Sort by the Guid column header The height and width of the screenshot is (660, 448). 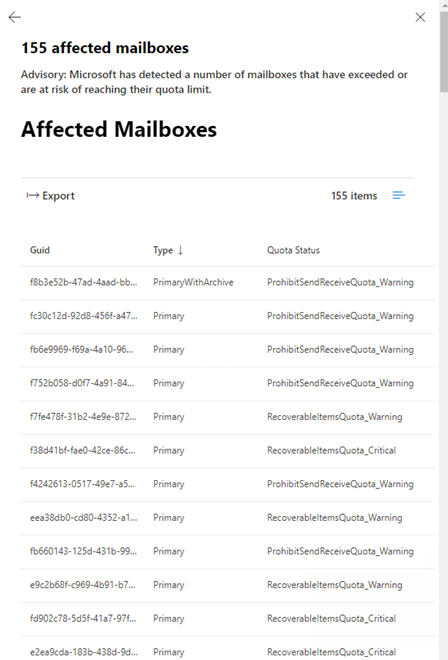40,250
